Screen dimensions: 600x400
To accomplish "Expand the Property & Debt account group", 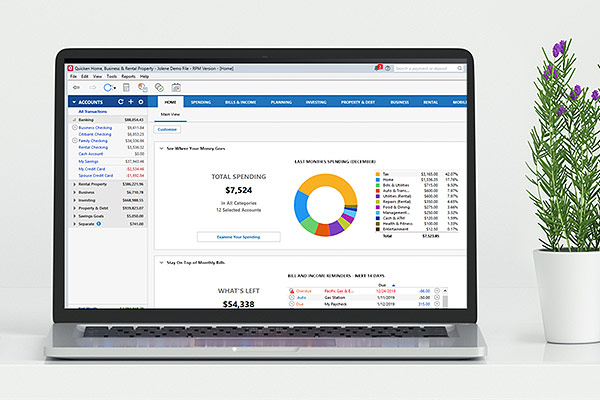I will pyautogui.click(x=74, y=208).
